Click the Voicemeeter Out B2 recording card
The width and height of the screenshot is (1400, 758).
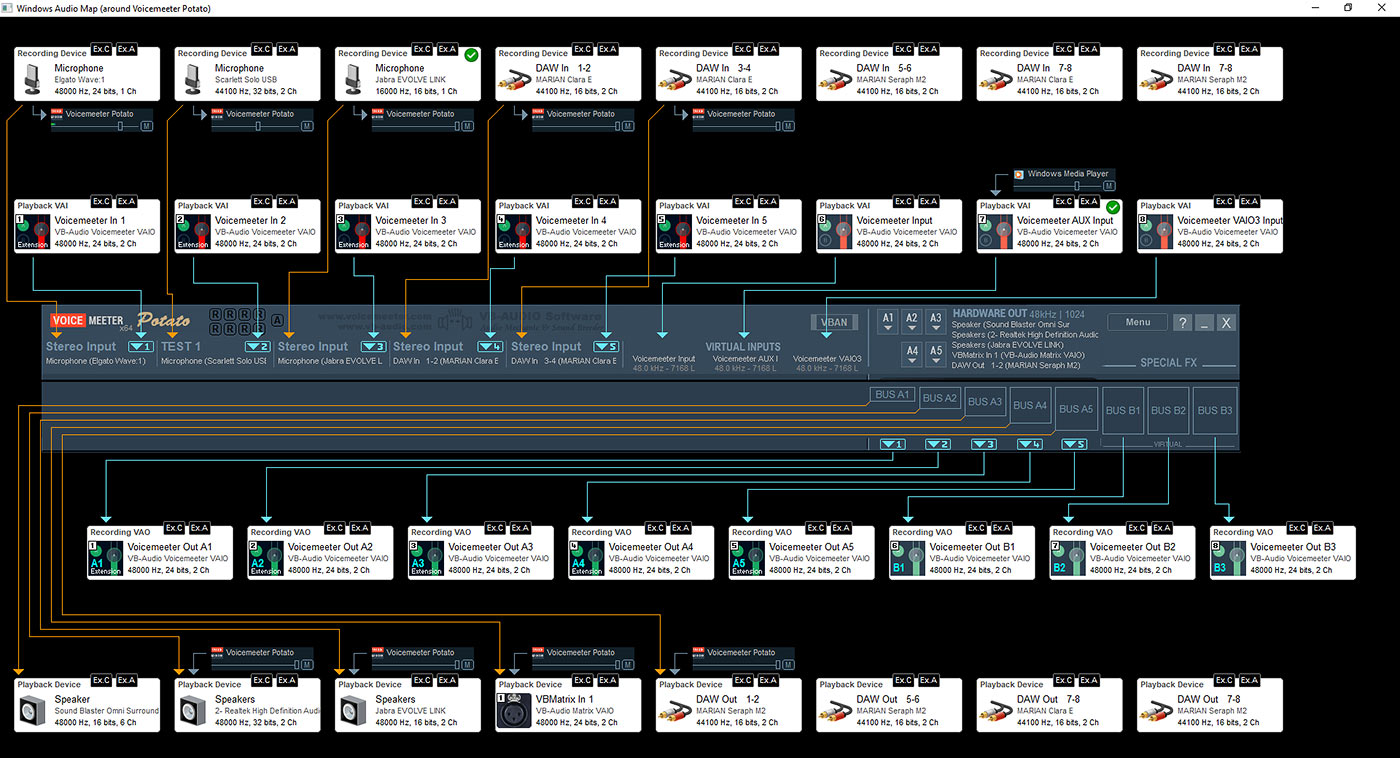click(1122, 553)
